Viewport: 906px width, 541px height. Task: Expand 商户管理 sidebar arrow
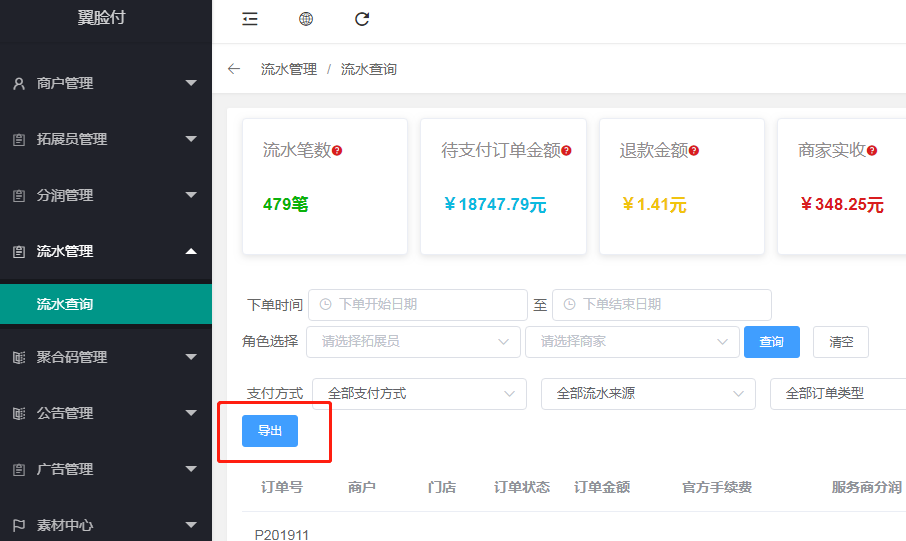[191, 83]
